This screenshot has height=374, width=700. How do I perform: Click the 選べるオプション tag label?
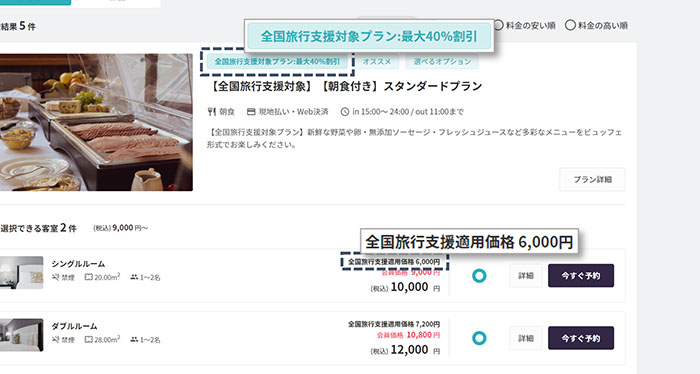click(x=442, y=62)
